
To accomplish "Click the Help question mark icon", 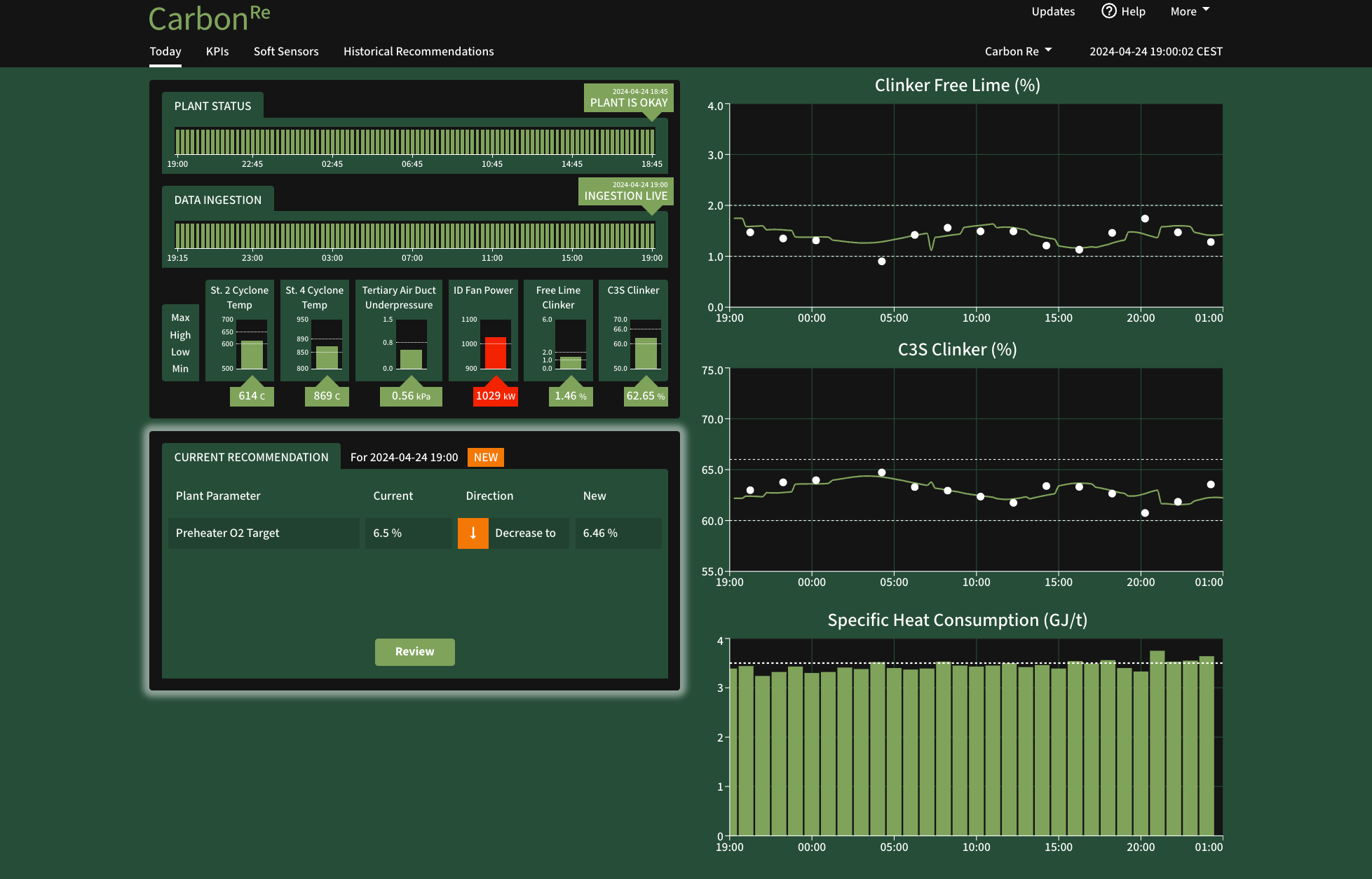I will click(1108, 11).
